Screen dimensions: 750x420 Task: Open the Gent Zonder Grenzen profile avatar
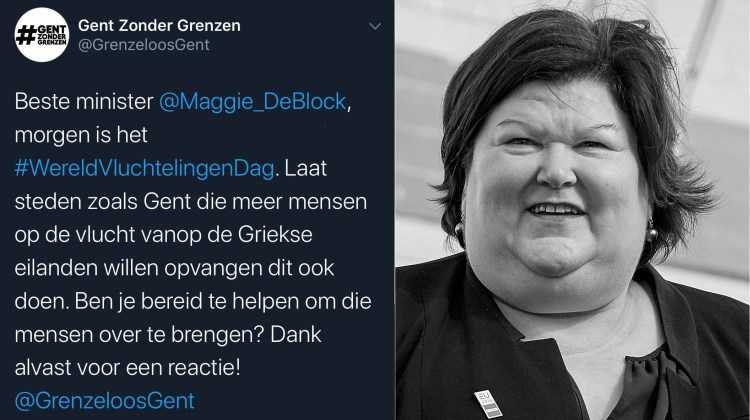pos(42,34)
